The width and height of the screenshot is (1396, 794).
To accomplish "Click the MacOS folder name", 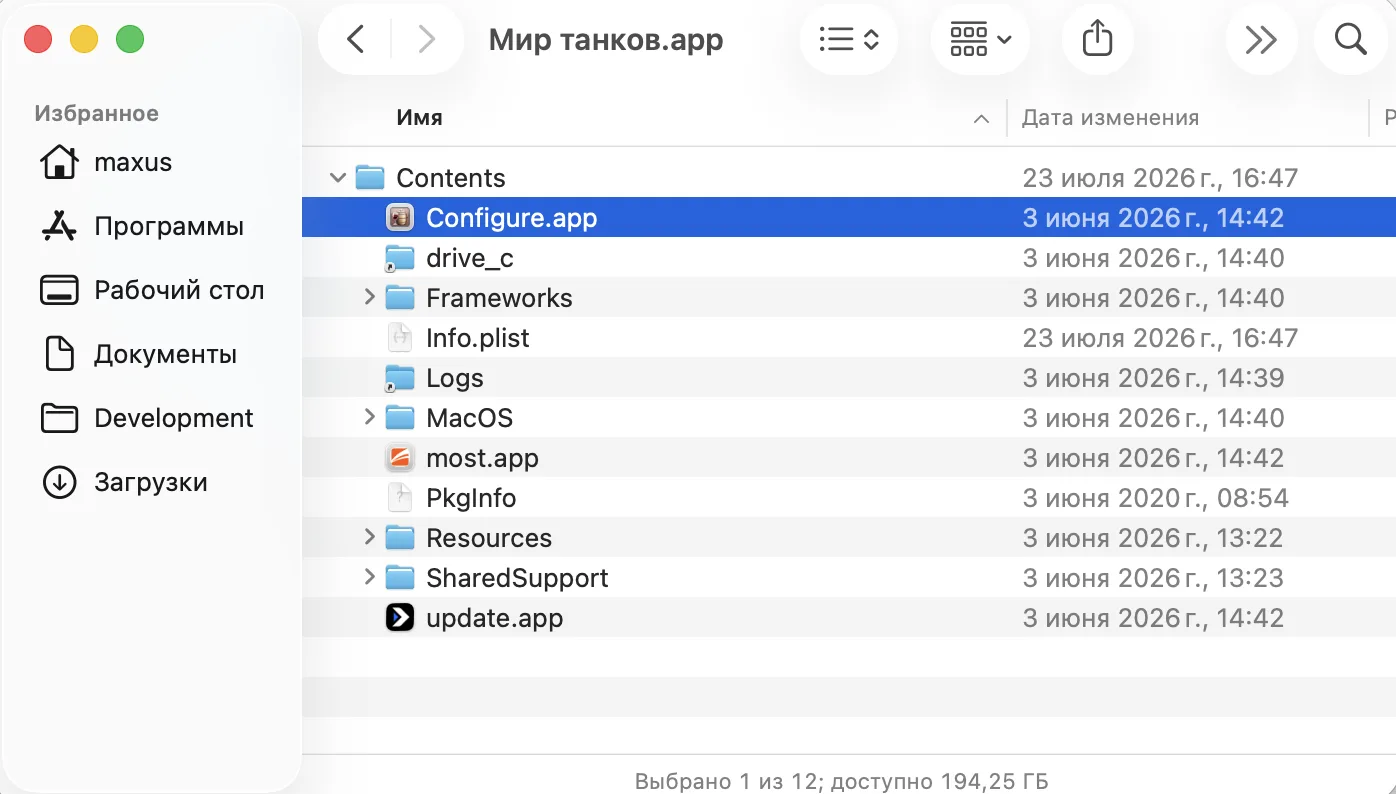I will (469, 418).
